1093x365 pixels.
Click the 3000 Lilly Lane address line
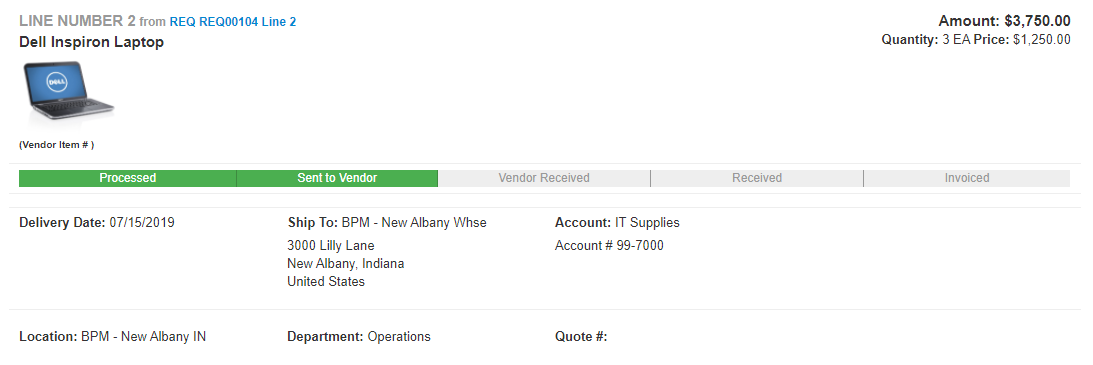[330, 245]
